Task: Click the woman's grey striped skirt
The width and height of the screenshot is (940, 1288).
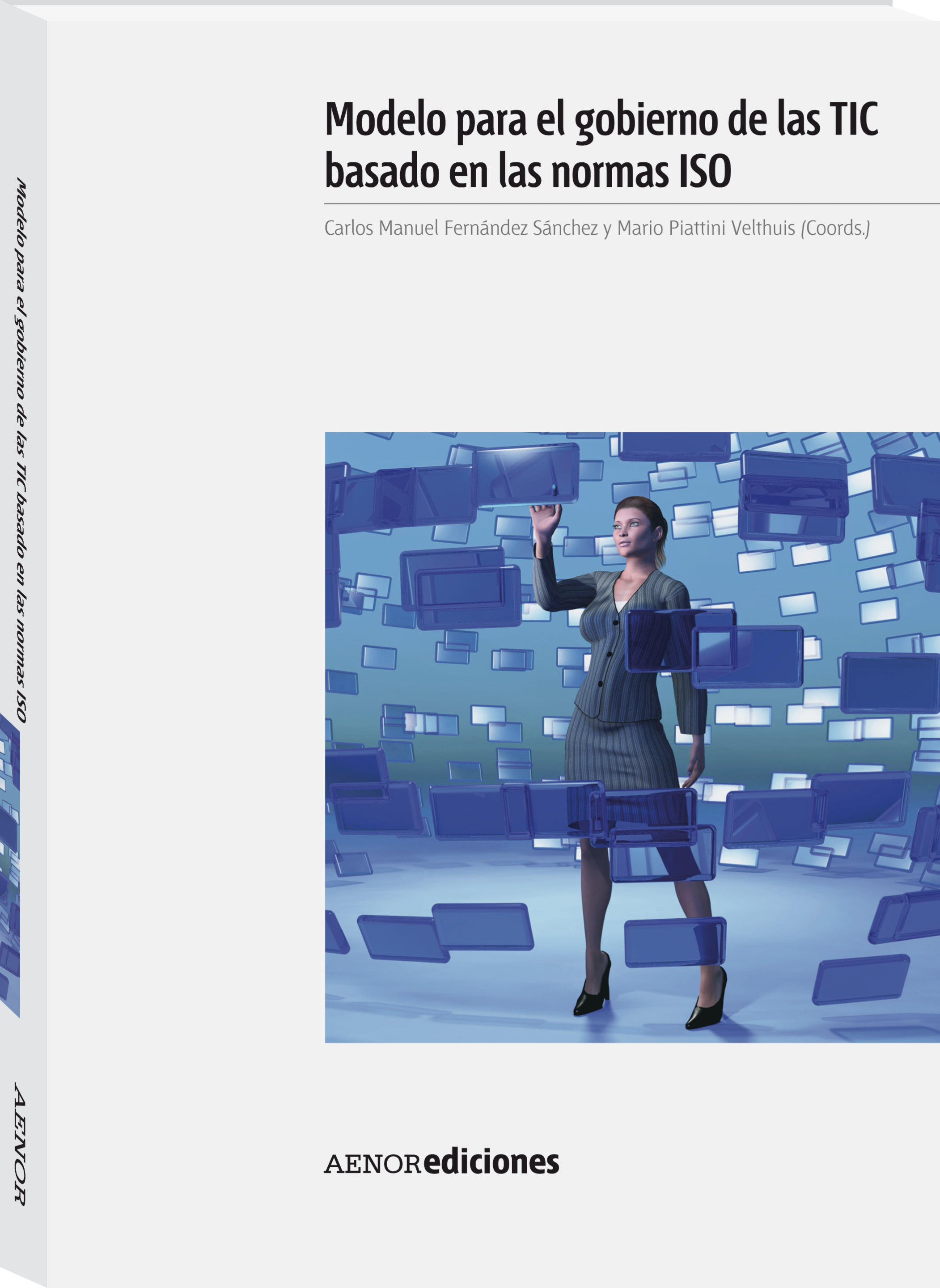Action: pyautogui.click(x=620, y=754)
